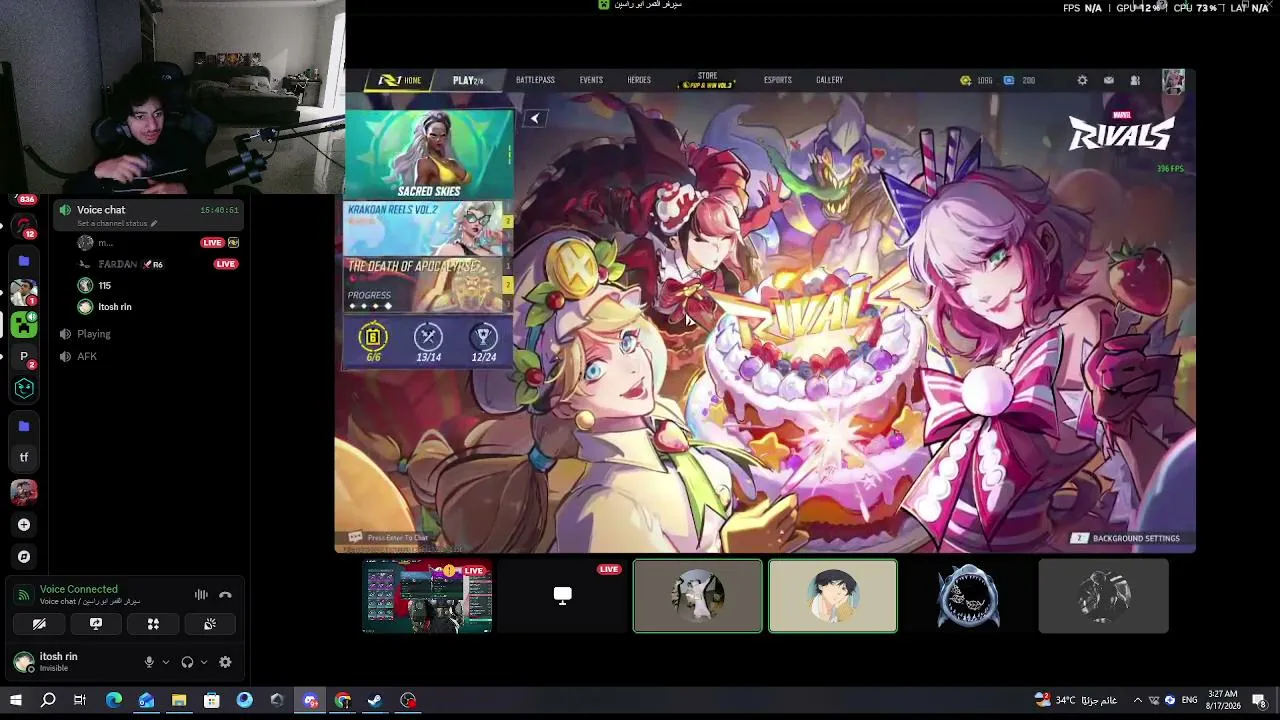This screenshot has height=720, width=1280.
Task: Open Discord user settings gear
Action: (225, 662)
